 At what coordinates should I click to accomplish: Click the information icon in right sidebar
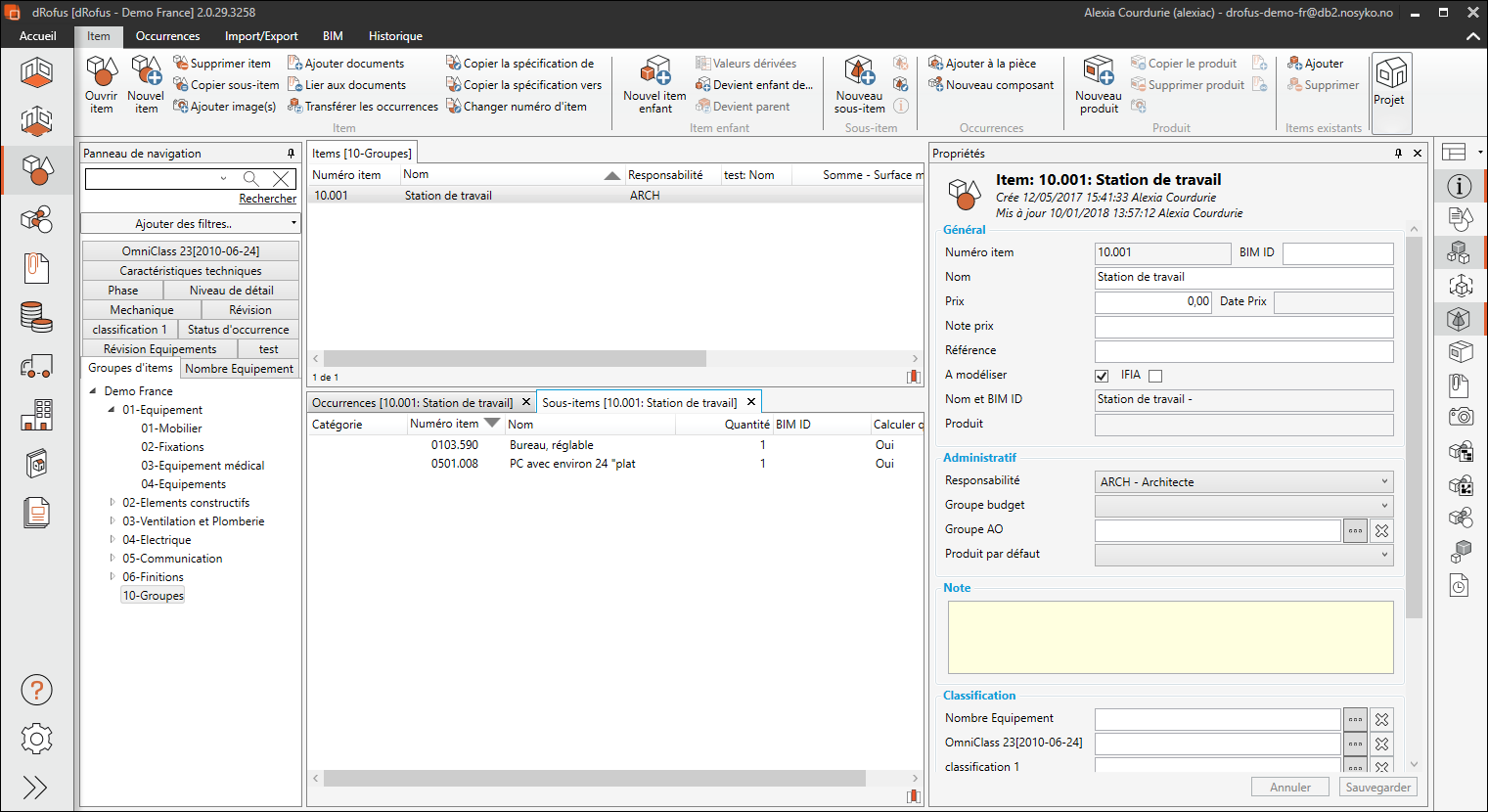coord(1459,186)
